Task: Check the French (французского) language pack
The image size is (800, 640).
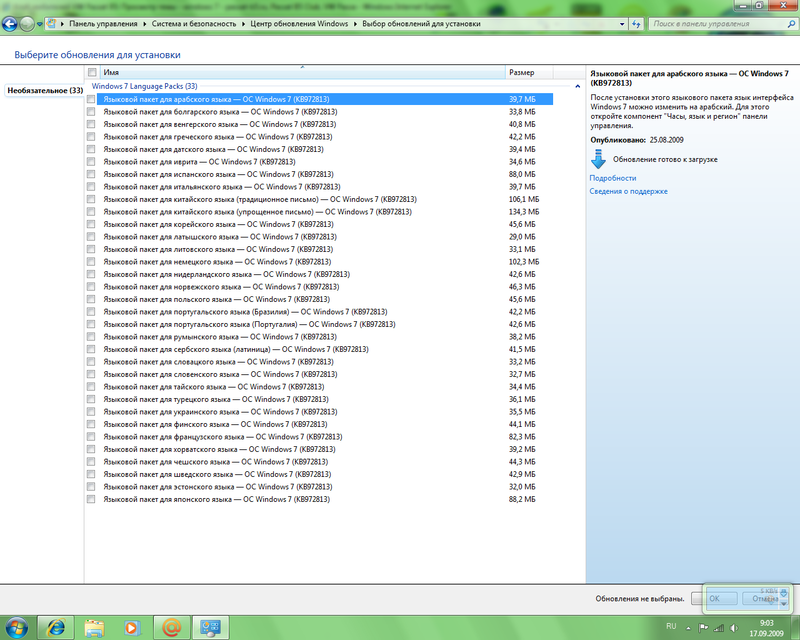Action: [x=91, y=436]
